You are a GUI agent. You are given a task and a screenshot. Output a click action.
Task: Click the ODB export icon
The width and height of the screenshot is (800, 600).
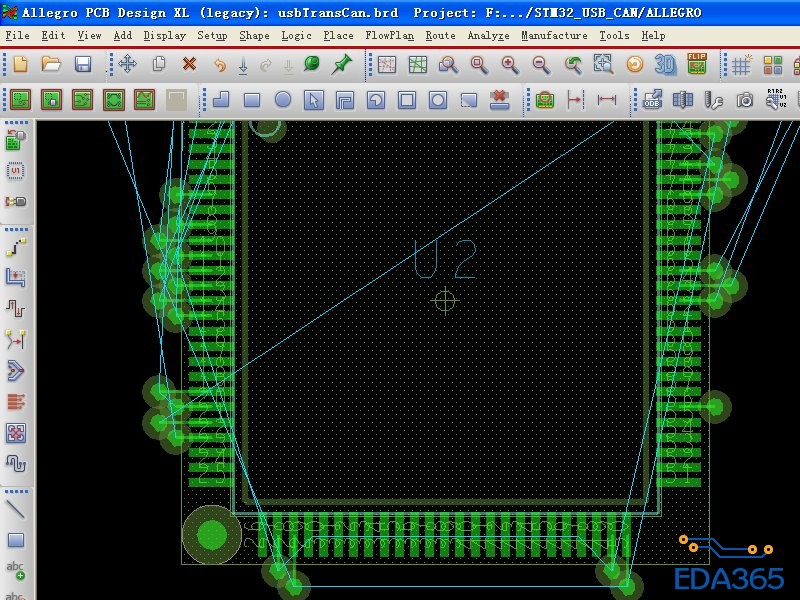click(652, 99)
